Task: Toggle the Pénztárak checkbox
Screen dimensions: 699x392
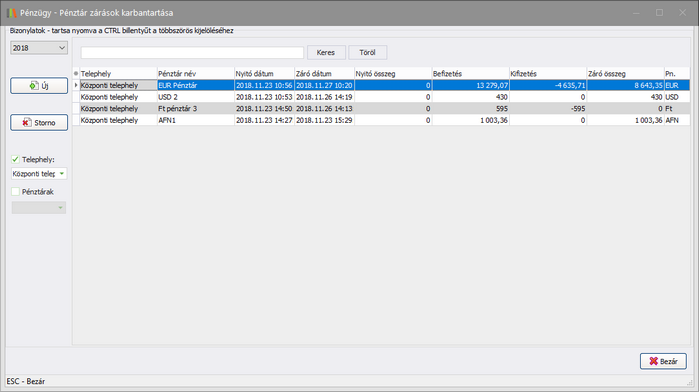Action: click(16, 192)
